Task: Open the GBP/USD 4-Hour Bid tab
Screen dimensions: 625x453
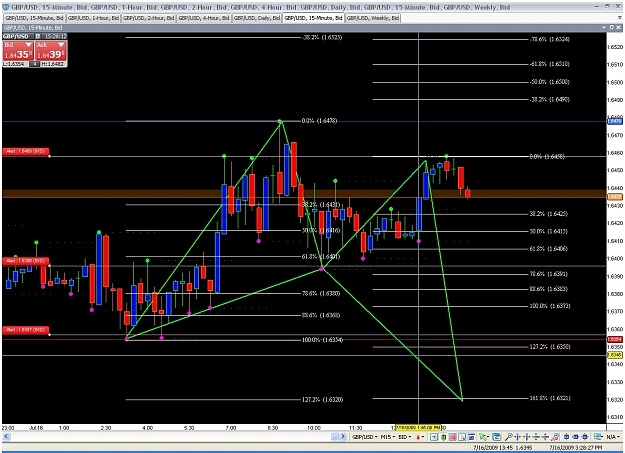Action: point(204,18)
